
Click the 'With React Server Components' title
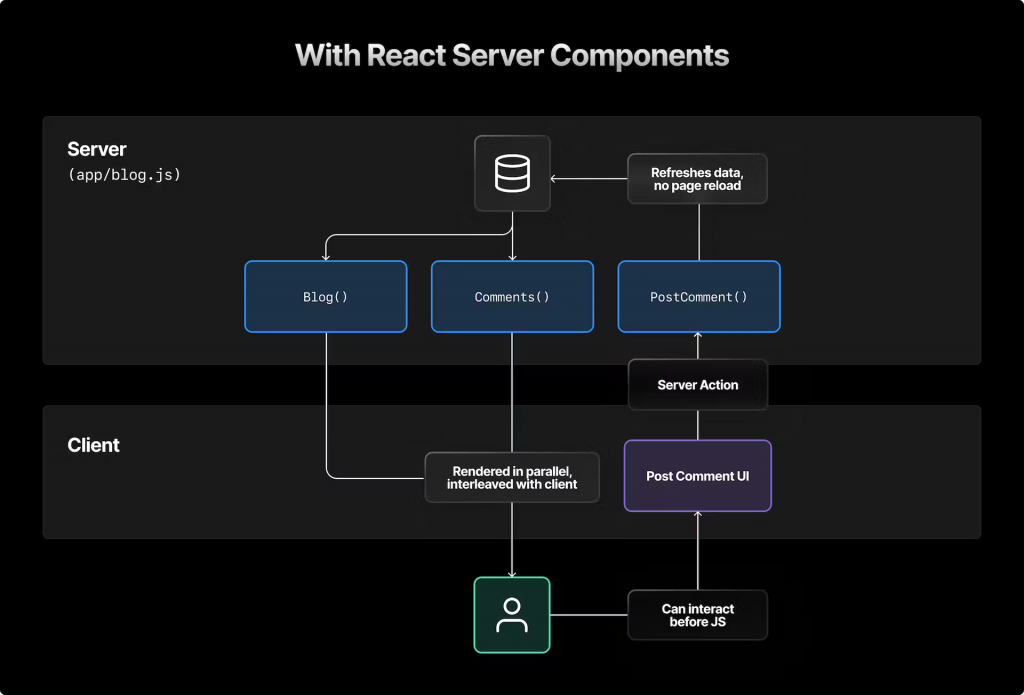[x=512, y=55]
